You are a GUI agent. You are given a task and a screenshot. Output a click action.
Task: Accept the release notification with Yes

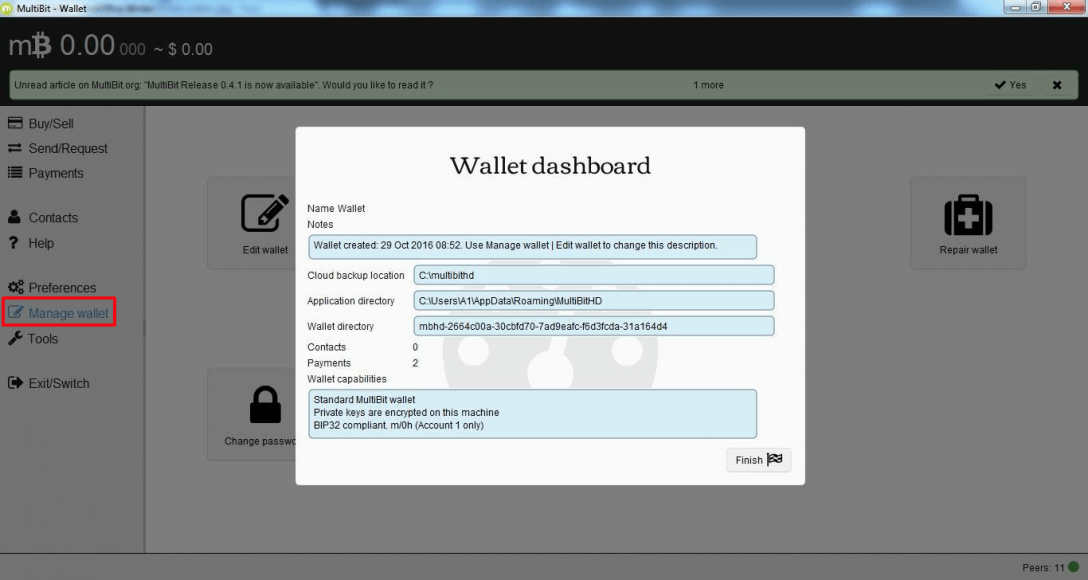point(1009,85)
